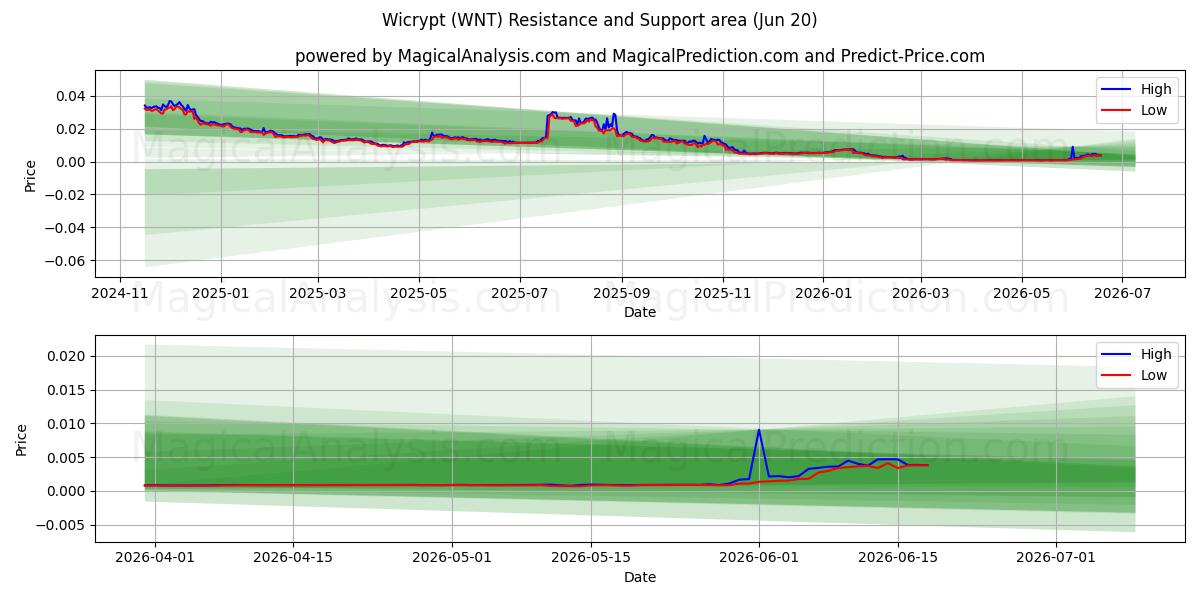The height and width of the screenshot is (600, 1200).
Task: Click the '2025-01' tick label on the top chart
Action: click(x=220, y=293)
